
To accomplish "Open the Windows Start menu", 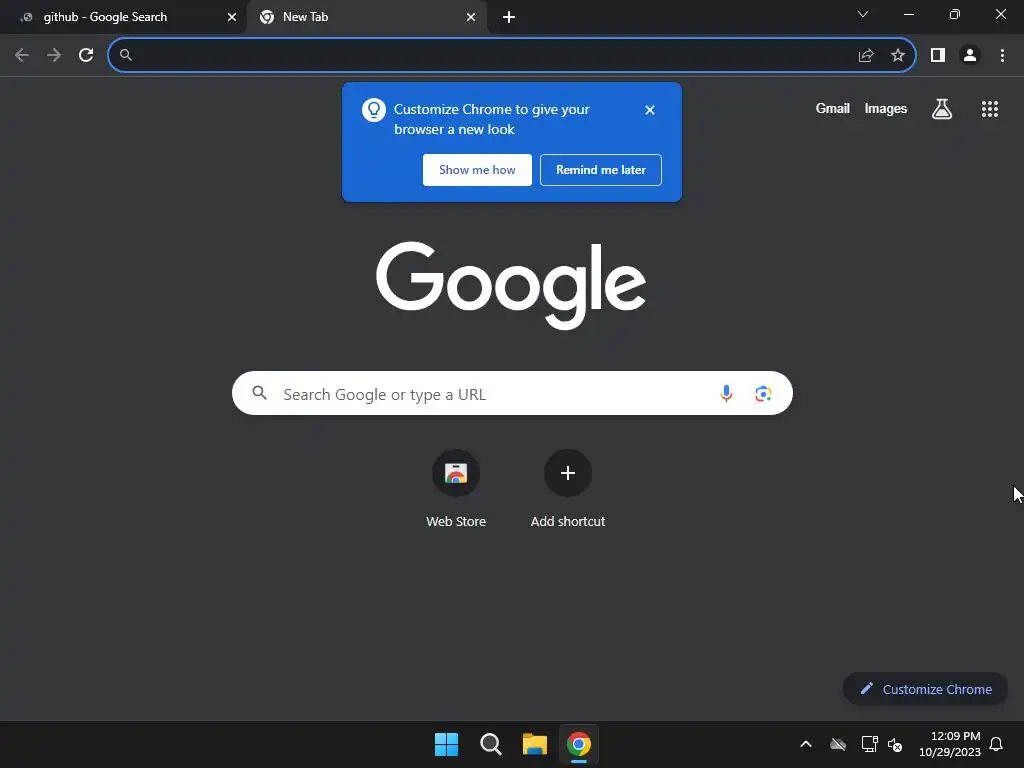I will click(x=447, y=744).
